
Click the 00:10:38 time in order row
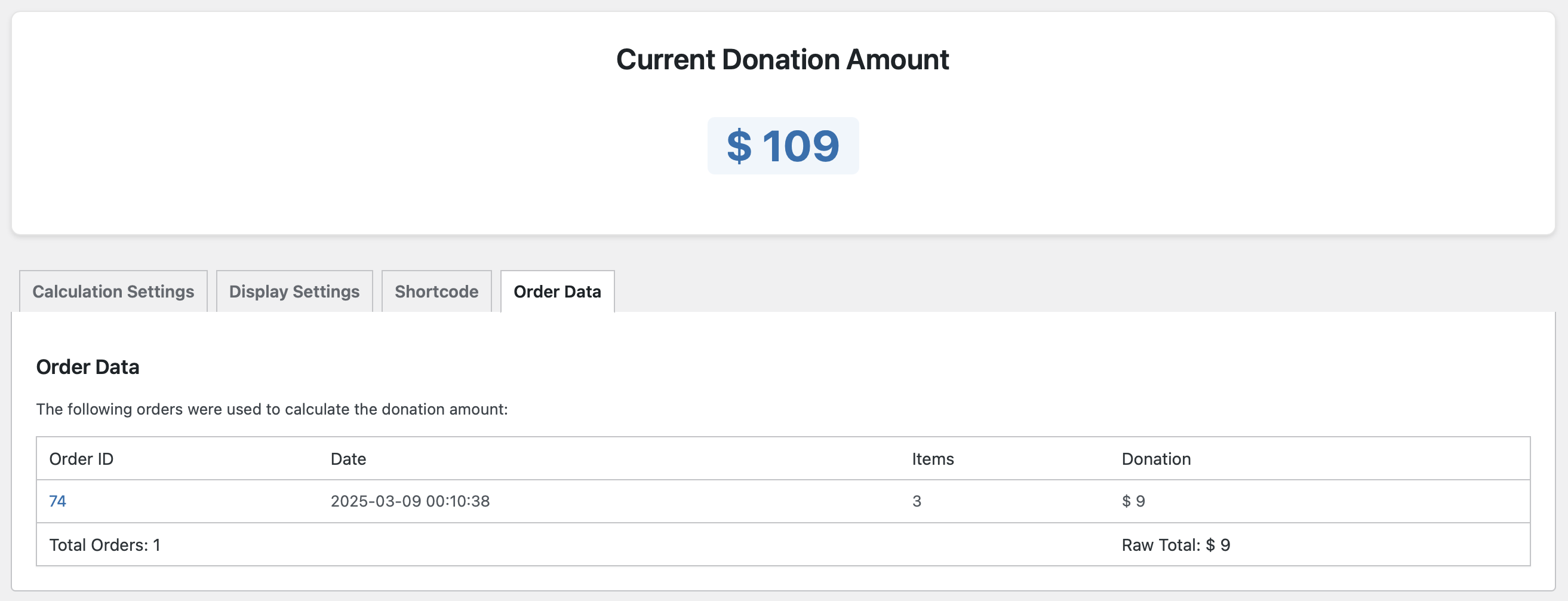(458, 501)
